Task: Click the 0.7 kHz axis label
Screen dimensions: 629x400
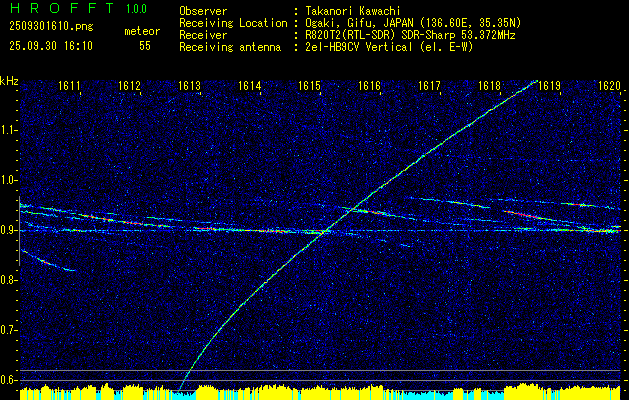Action: 8,330
